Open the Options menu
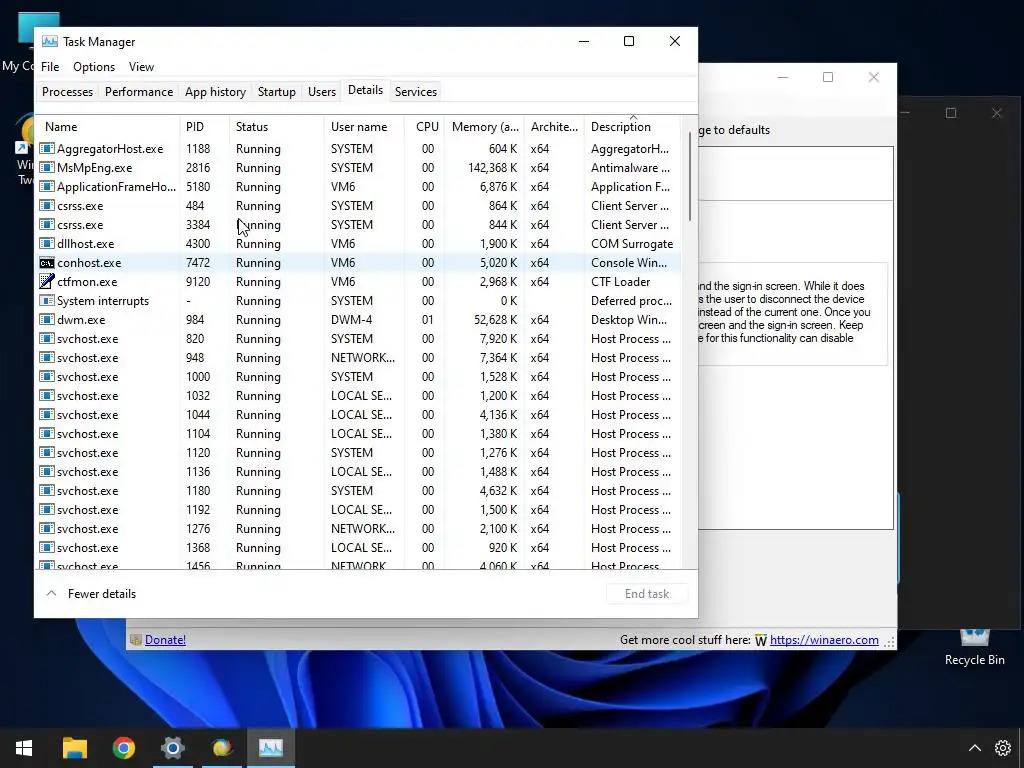The height and width of the screenshot is (768, 1024). point(94,67)
